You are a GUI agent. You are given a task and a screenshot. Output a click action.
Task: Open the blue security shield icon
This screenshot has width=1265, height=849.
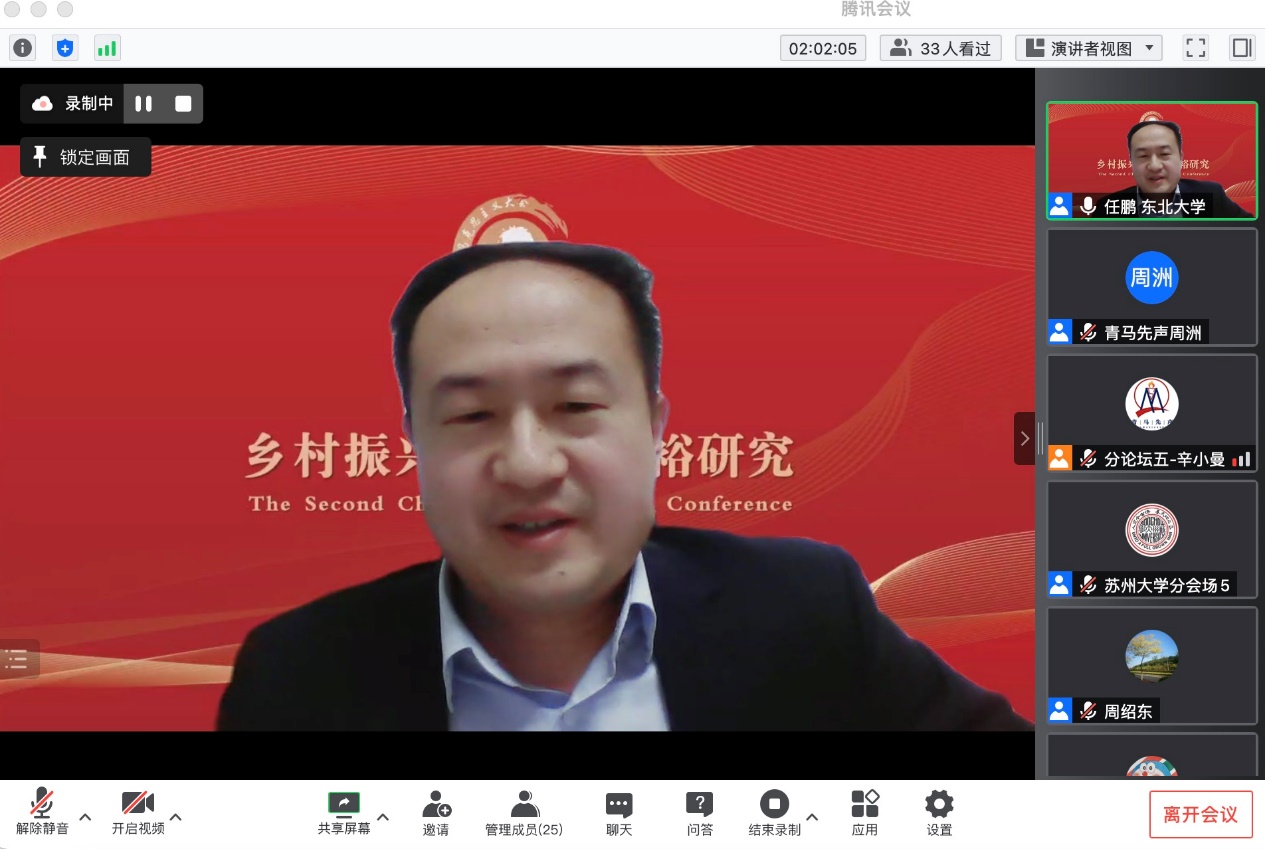click(x=65, y=47)
